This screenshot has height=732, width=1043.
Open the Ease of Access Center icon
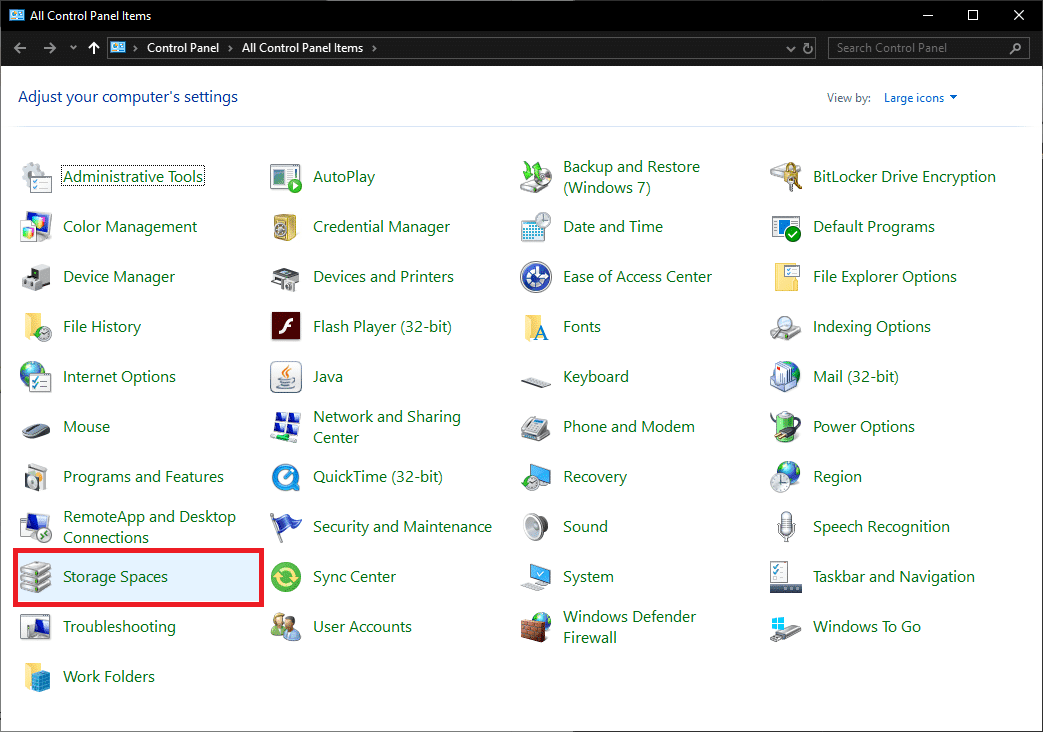(536, 277)
